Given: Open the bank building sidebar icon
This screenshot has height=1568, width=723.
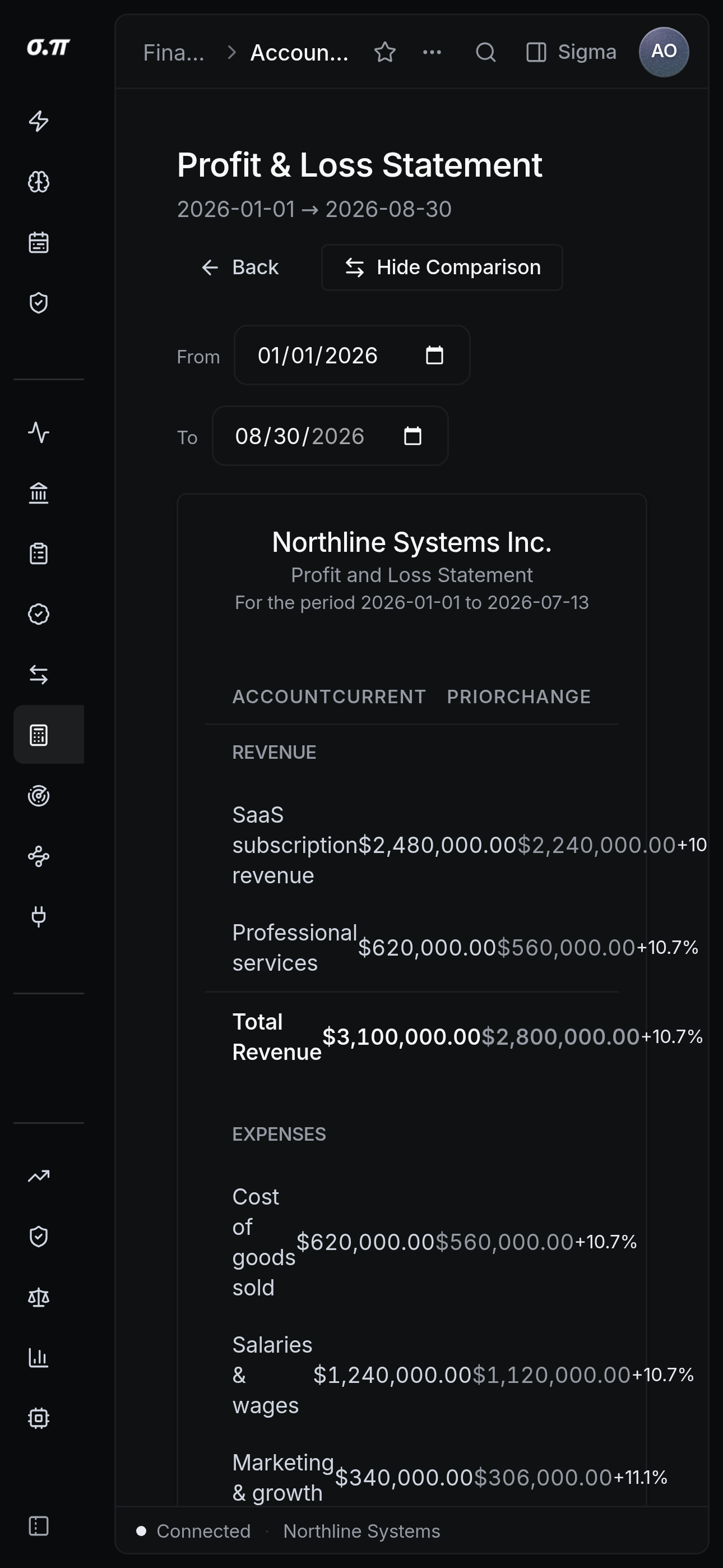Looking at the screenshot, I should pos(39,493).
